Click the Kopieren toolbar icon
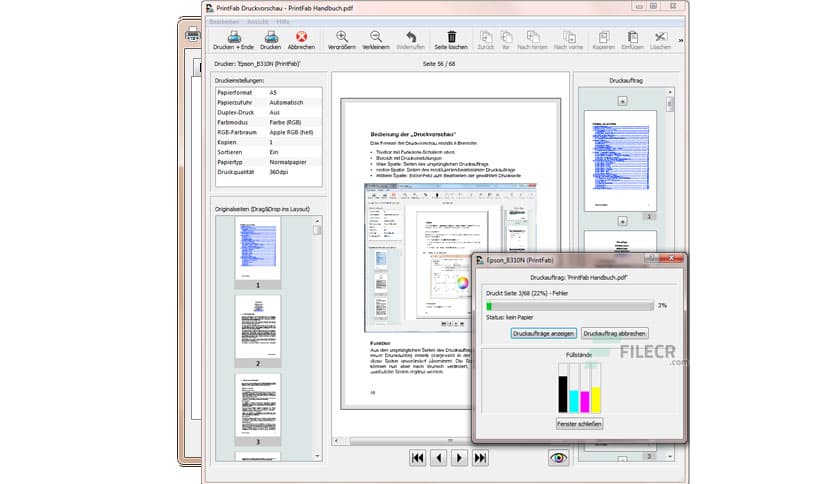Image resolution: width=836 pixels, height=484 pixels. coord(603,38)
